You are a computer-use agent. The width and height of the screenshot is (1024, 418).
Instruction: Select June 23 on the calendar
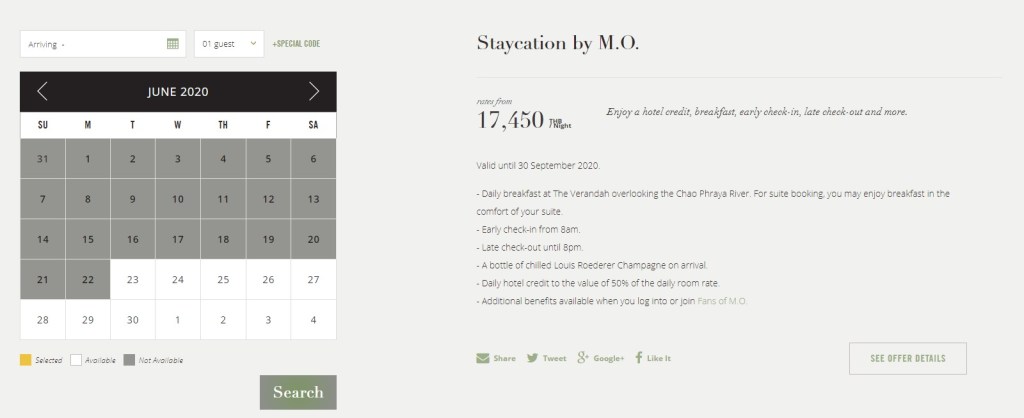132,280
